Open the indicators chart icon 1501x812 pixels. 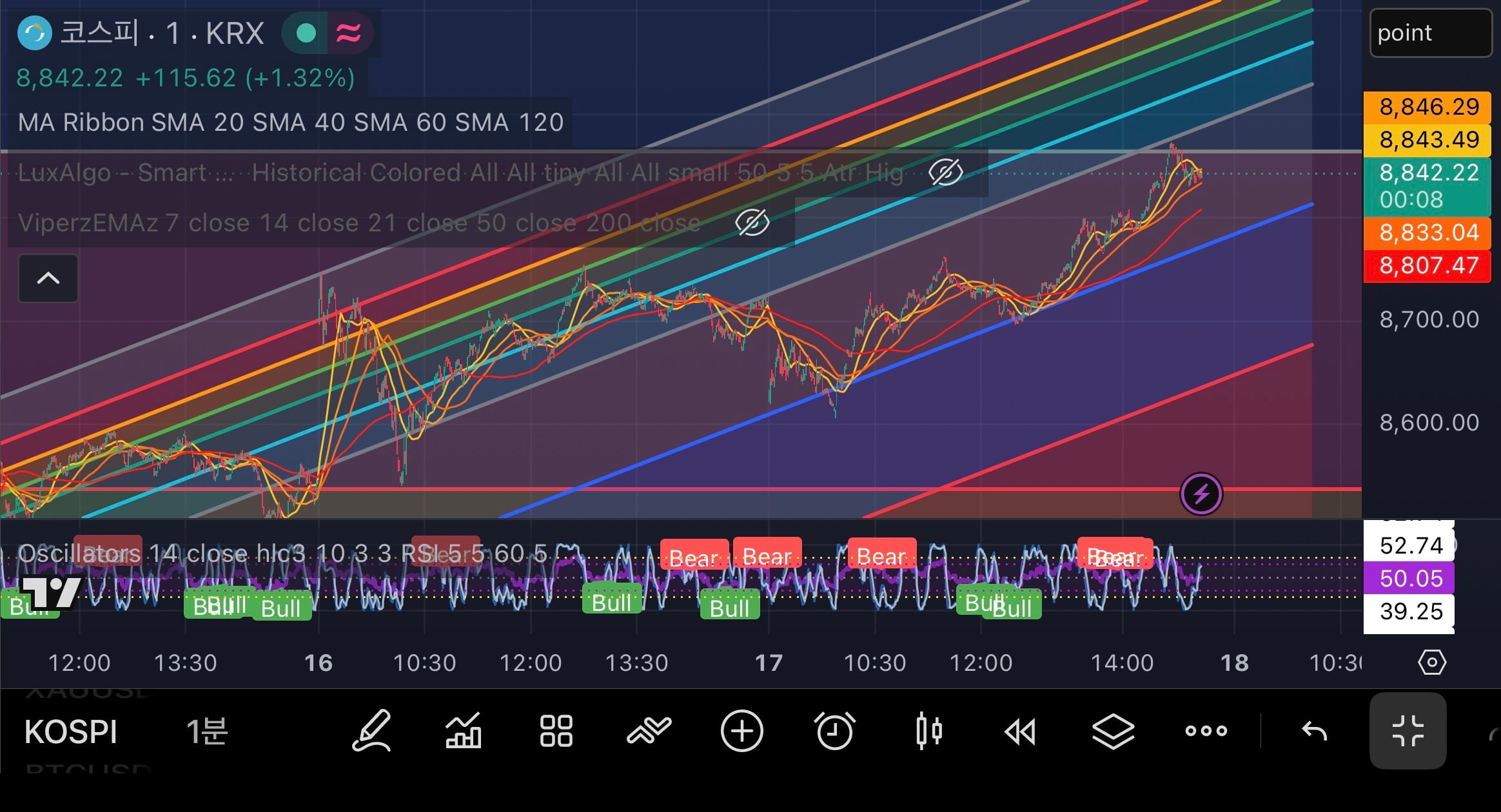tap(464, 731)
